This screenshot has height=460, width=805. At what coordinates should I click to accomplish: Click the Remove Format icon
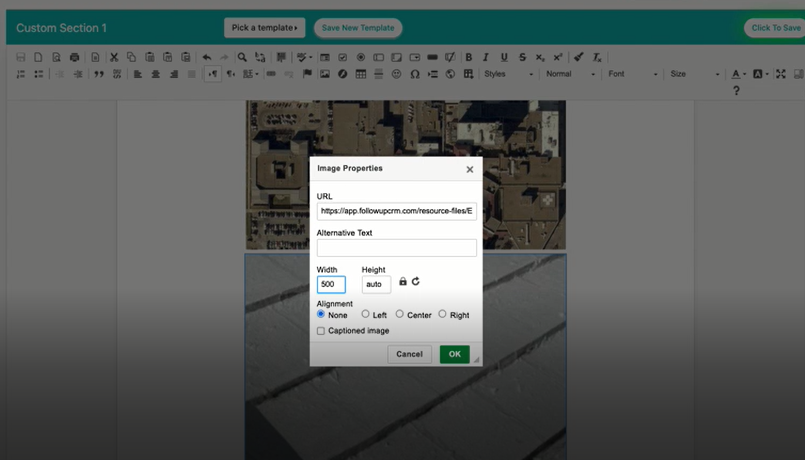(x=597, y=57)
